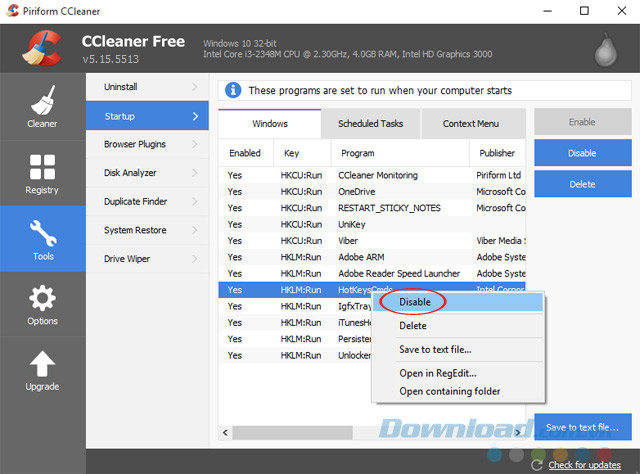Select the Viber startup row
This screenshot has width=640, height=474.
coord(372,240)
